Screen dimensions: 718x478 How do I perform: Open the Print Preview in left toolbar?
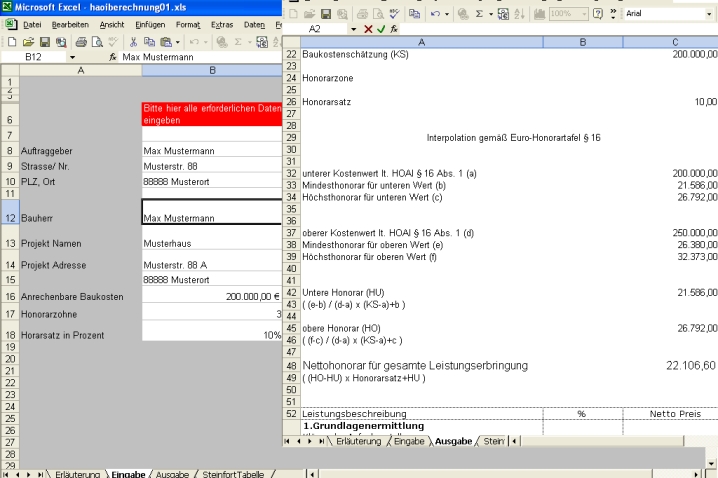(97, 42)
